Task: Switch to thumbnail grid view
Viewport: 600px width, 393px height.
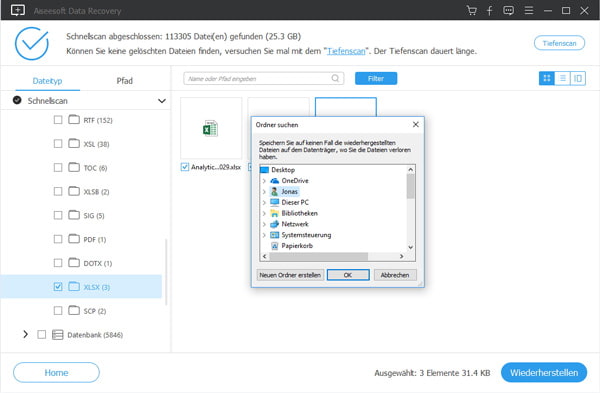Action: point(547,78)
